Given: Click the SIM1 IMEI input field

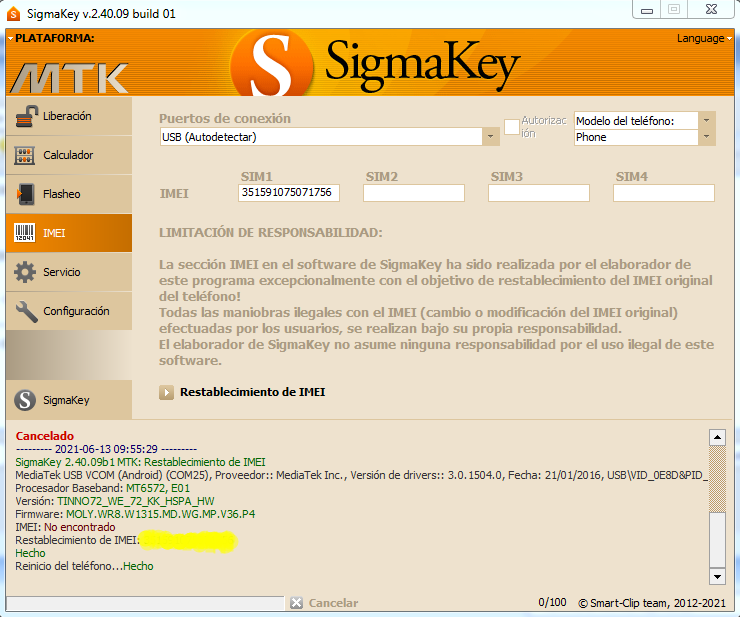Looking at the screenshot, I should pyautogui.click(x=289, y=193).
